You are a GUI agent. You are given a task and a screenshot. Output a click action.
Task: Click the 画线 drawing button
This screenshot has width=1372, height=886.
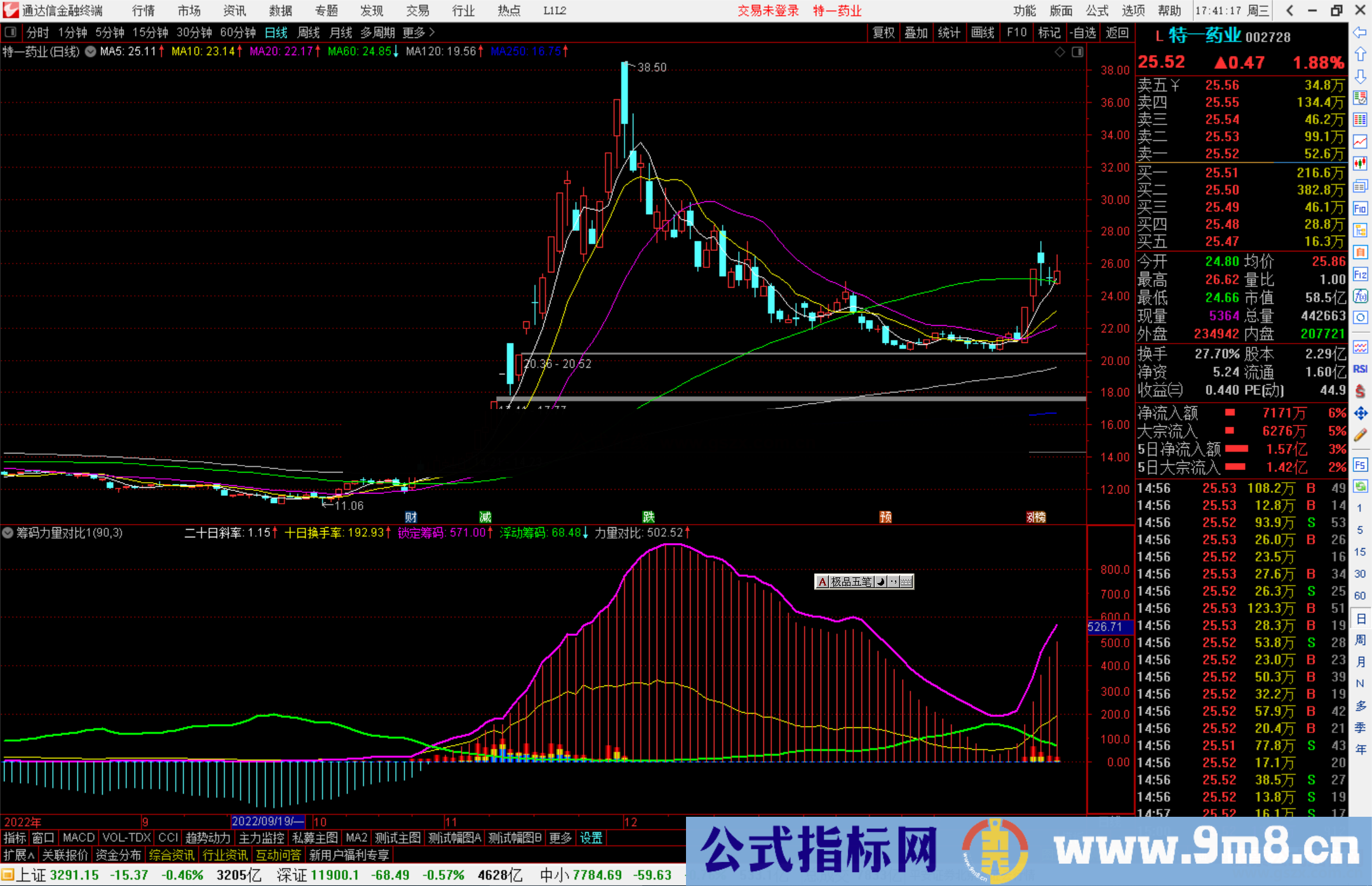click(x=983, y=32)
